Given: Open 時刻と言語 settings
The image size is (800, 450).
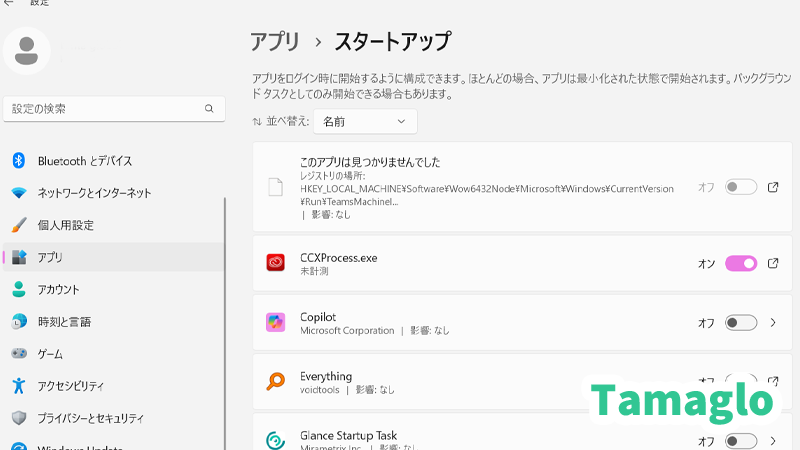Looking at the screenshot, I should pos(64,322).
